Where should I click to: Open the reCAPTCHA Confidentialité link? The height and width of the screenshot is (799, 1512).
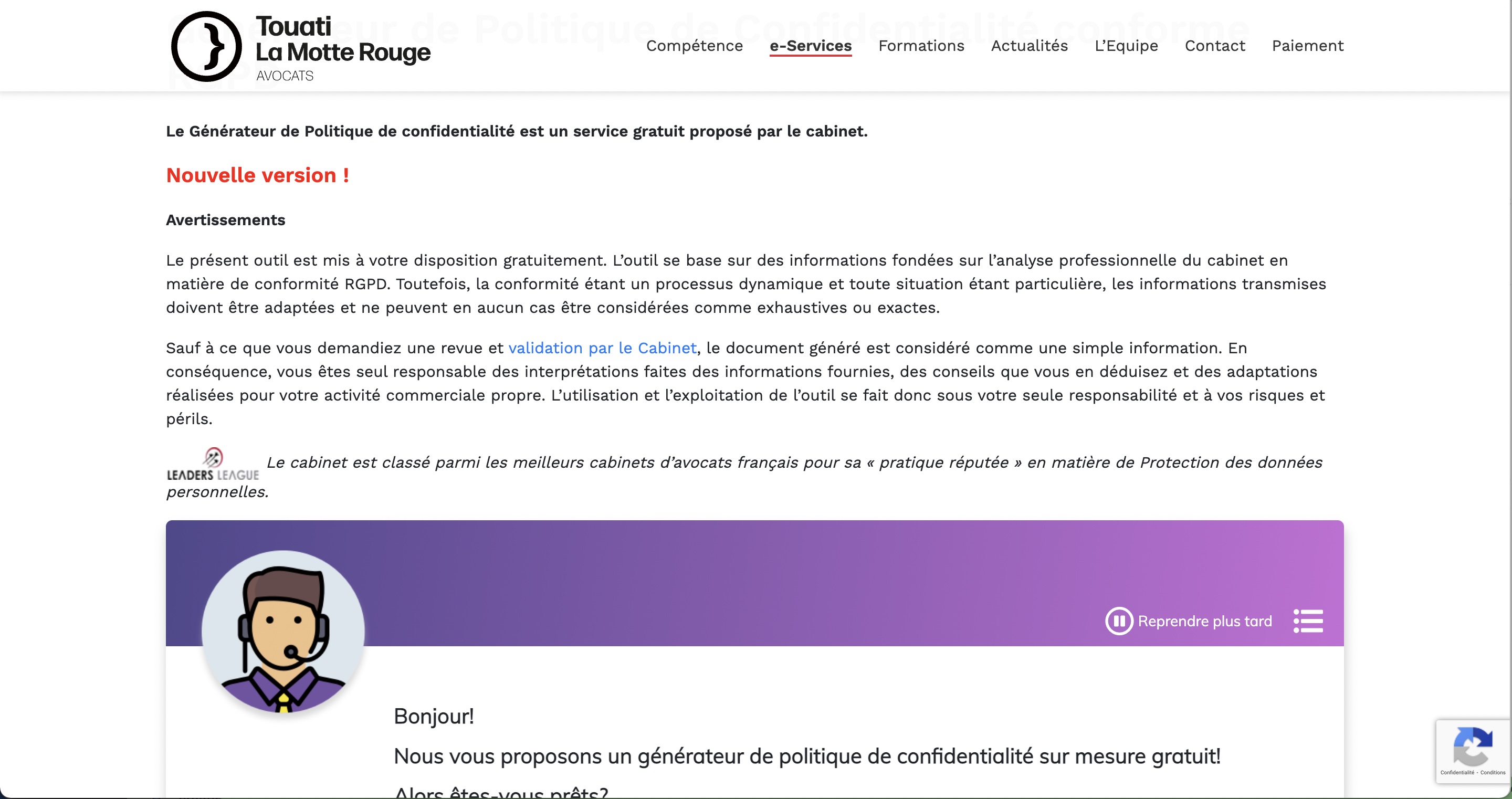(1457, 773)
